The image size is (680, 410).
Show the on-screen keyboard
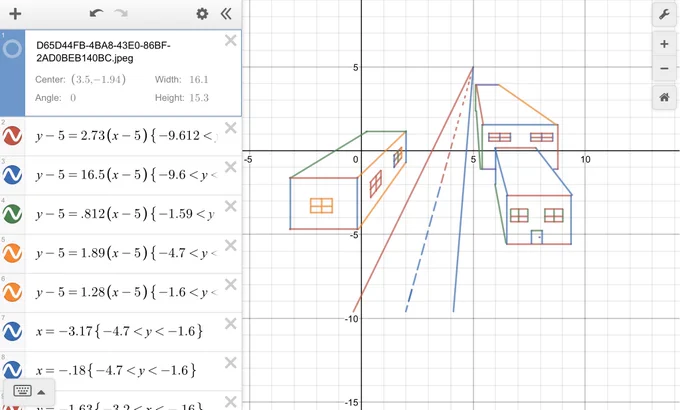pyautogui.click(x=22, y=391)
